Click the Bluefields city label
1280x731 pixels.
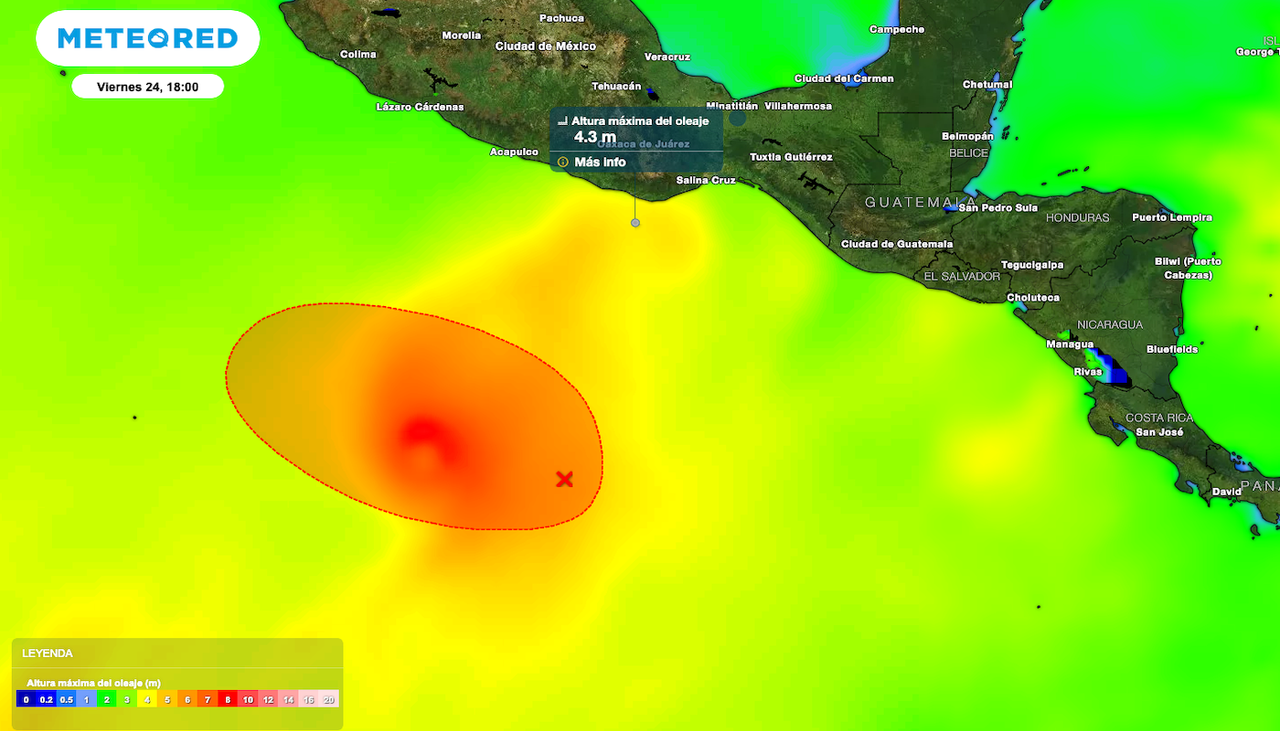(1172, 349)
